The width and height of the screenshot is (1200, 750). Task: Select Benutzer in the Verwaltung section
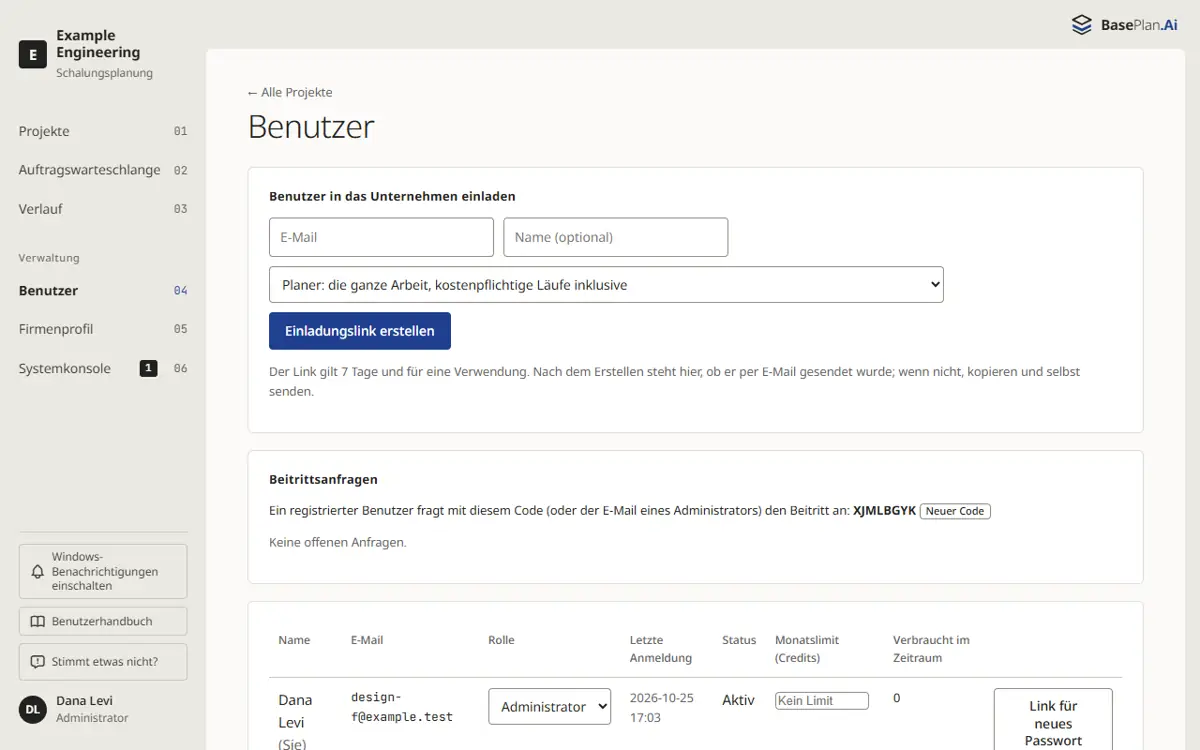(103, 291)
